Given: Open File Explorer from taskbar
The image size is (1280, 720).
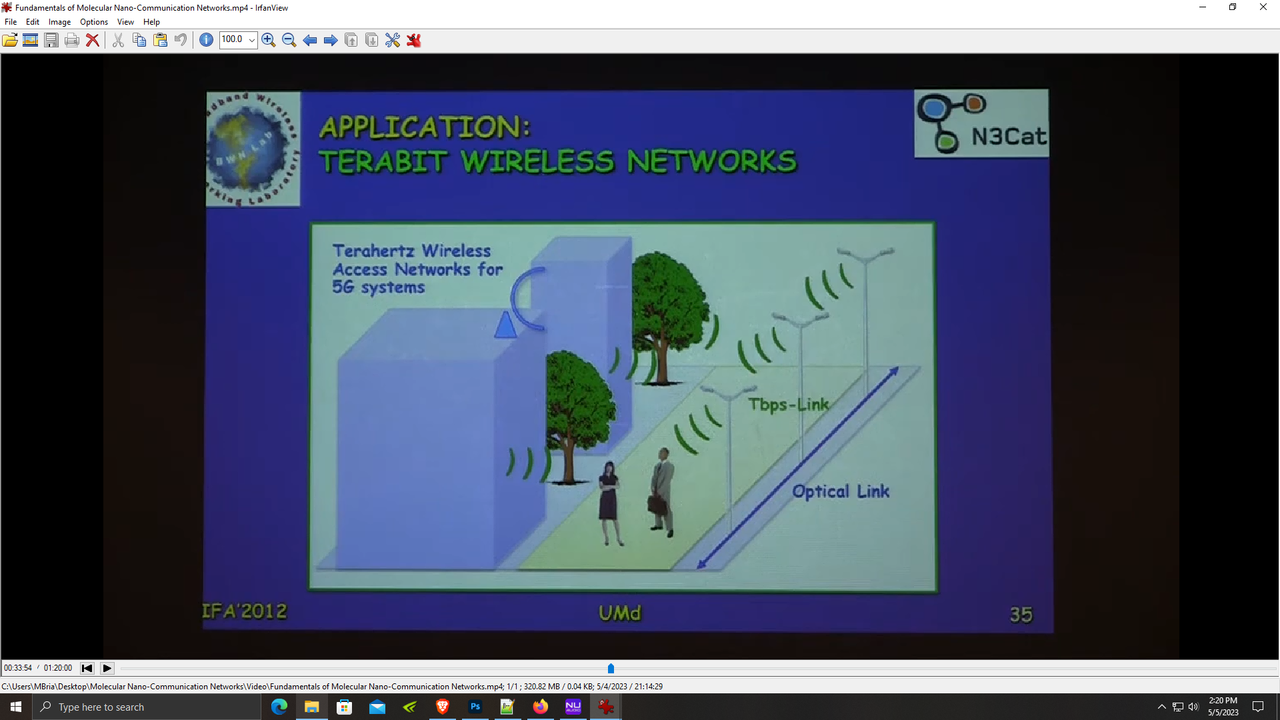Looking at the screenshot, I should (x=312, y=707).
